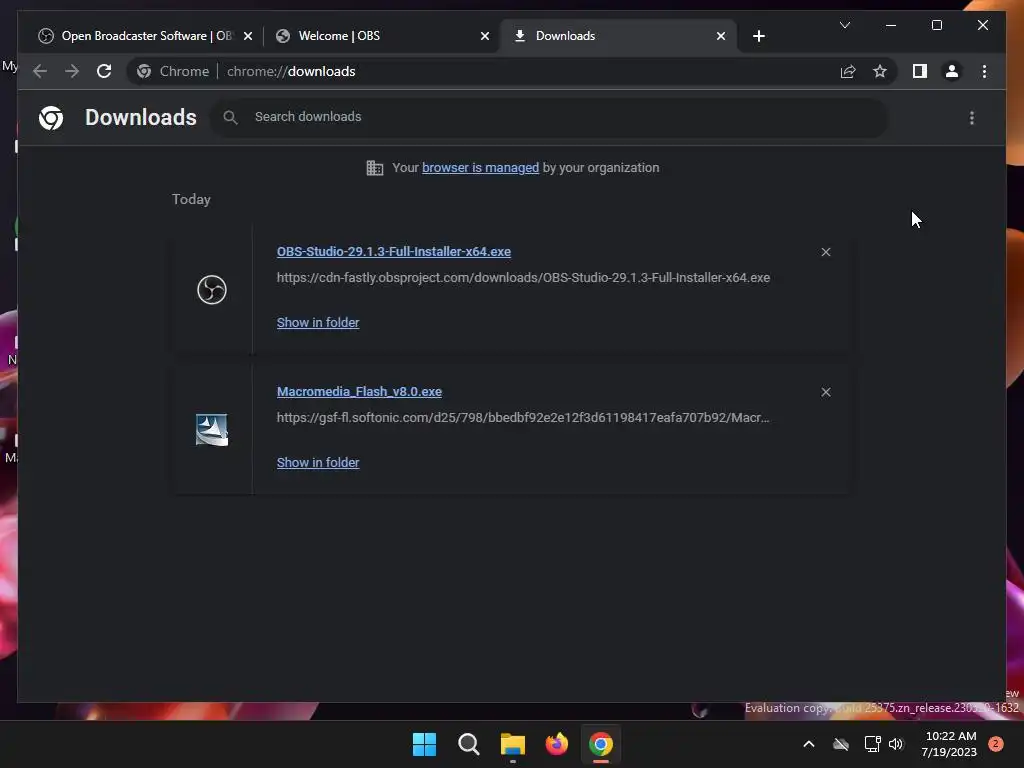Viewport: 1024px width, 768px height.
Task: Expand the tab search chevron
Action: [844, 25]
